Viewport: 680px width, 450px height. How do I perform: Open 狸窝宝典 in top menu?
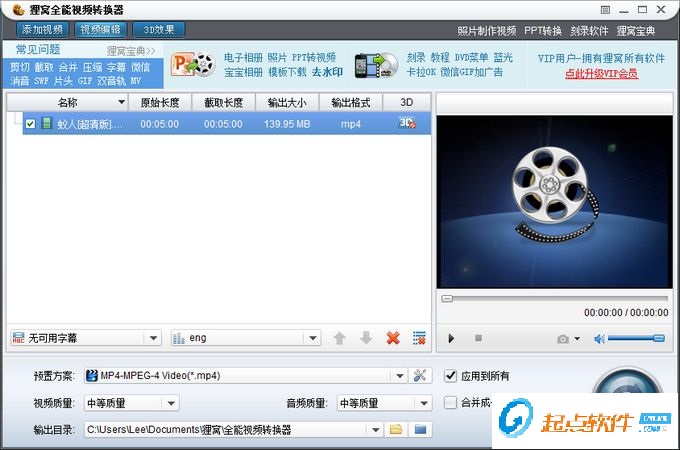coord(636,31)
